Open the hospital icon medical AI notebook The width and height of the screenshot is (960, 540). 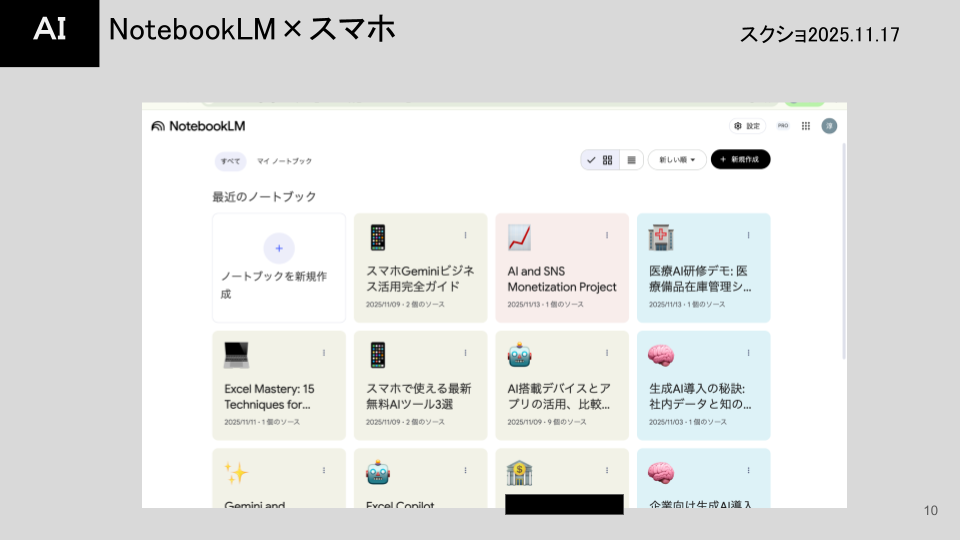coord(703,268)
